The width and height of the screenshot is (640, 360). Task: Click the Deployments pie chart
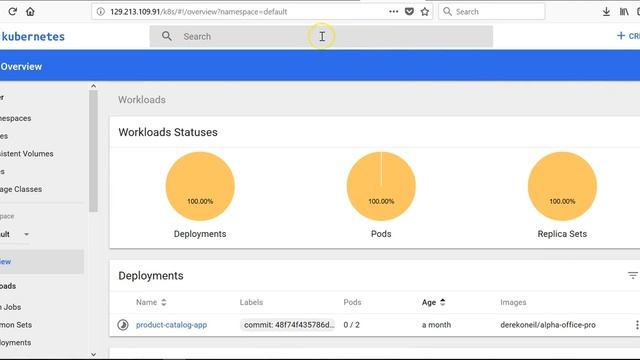200,186
